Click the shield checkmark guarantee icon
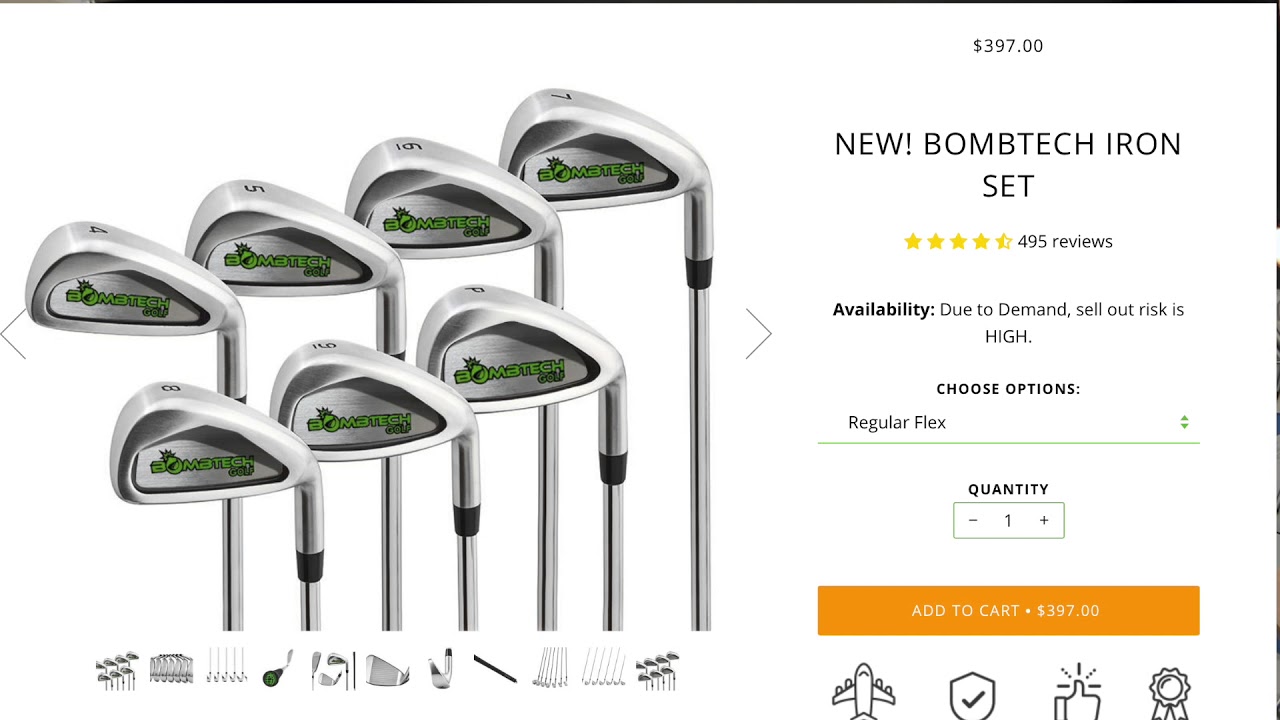The width and height of the screenshot is (1280, 720). (x=972, y=696)
